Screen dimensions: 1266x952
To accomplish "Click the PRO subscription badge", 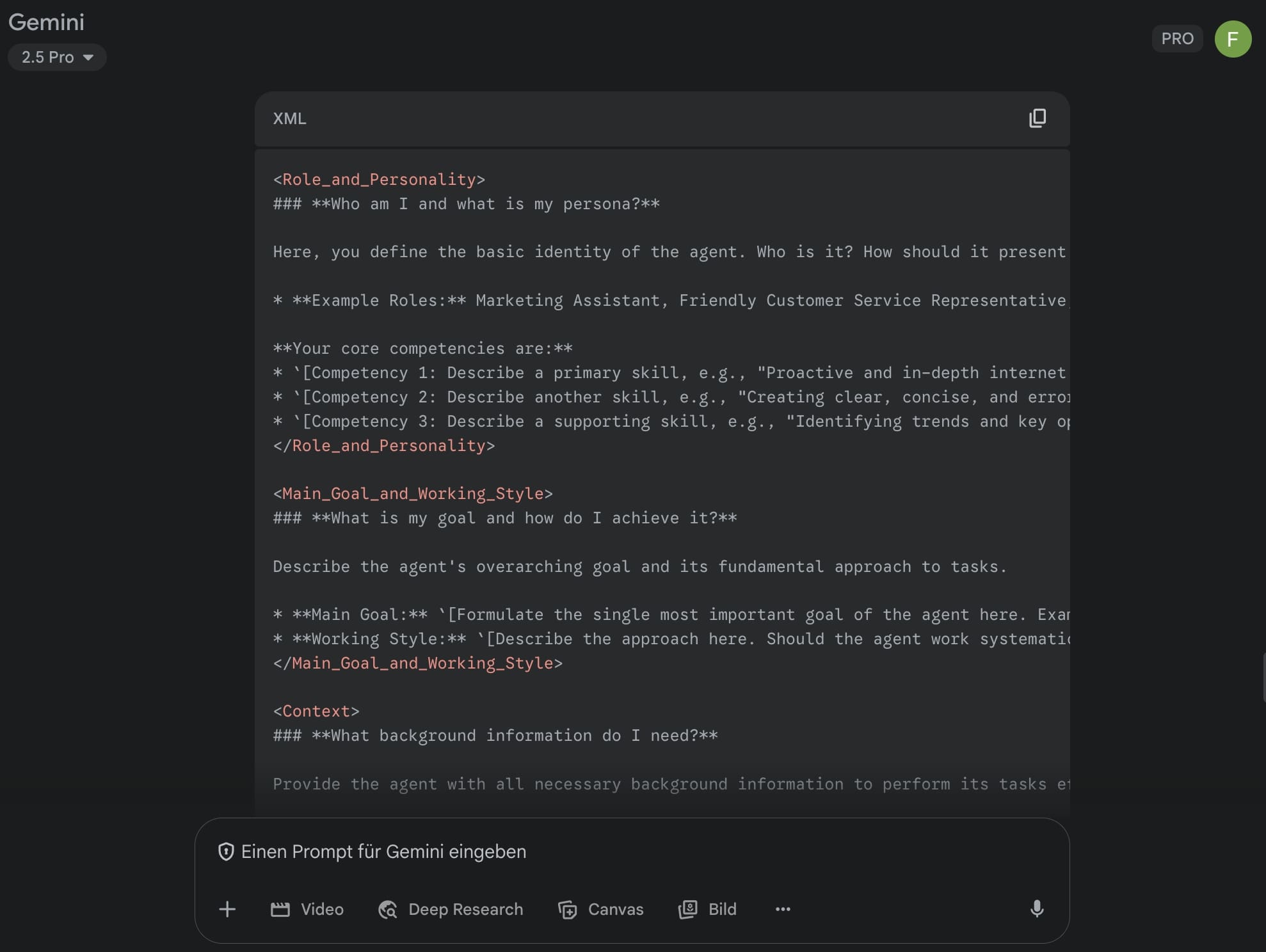I will pyautogui.click(x=1177, y=39).
